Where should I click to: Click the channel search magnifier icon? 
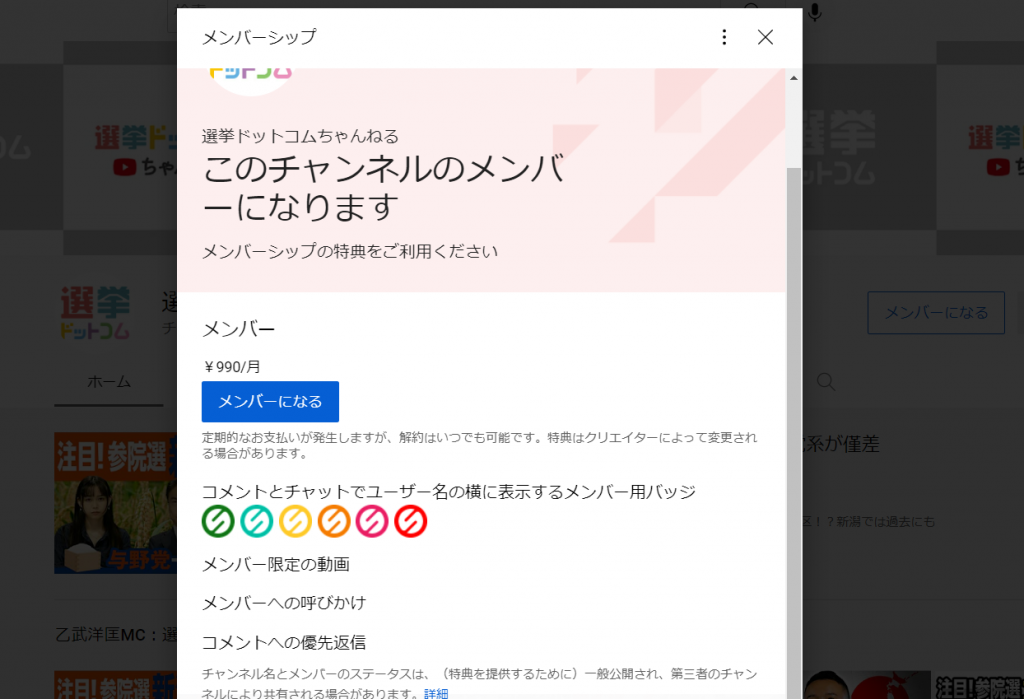pos(826,382)
